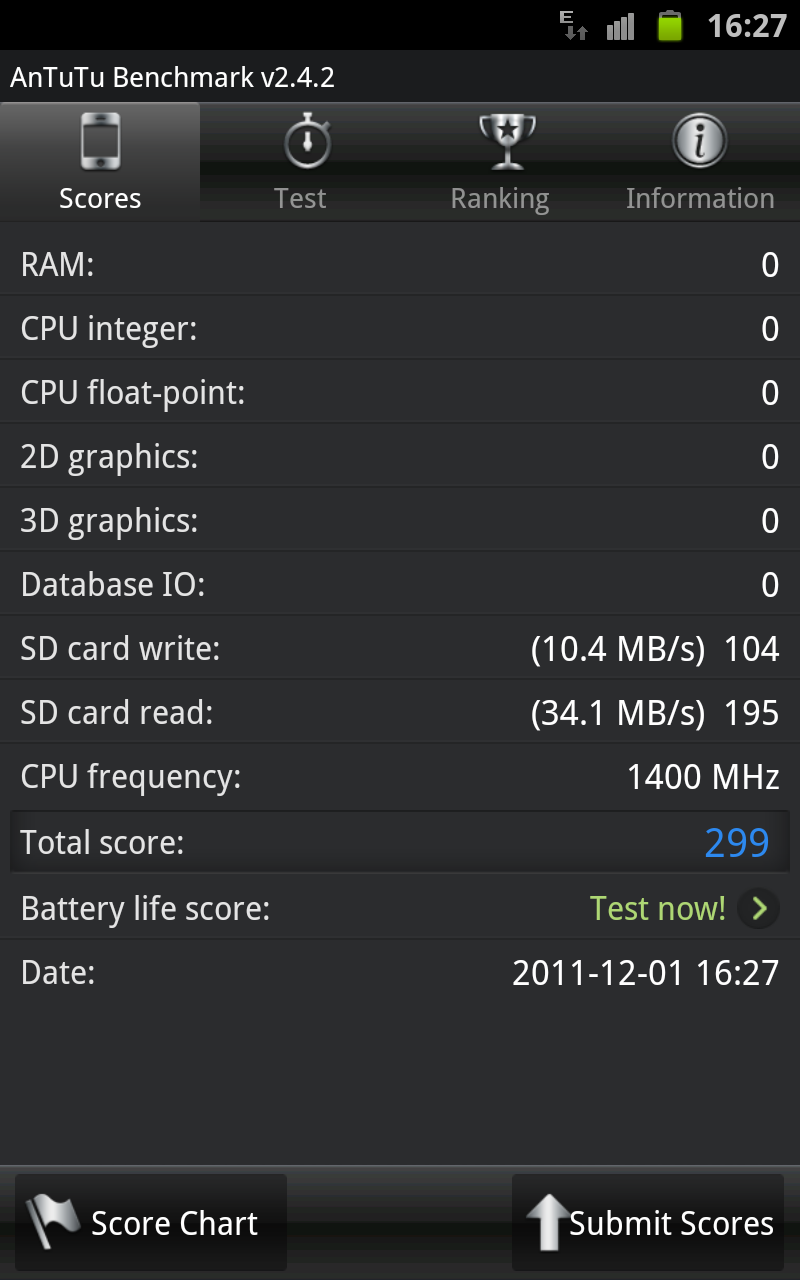The height and width of the screenshot is (1280, 800).
Task: Select the SD card read row
Action: pyautogui.click(x=400, y=712)
